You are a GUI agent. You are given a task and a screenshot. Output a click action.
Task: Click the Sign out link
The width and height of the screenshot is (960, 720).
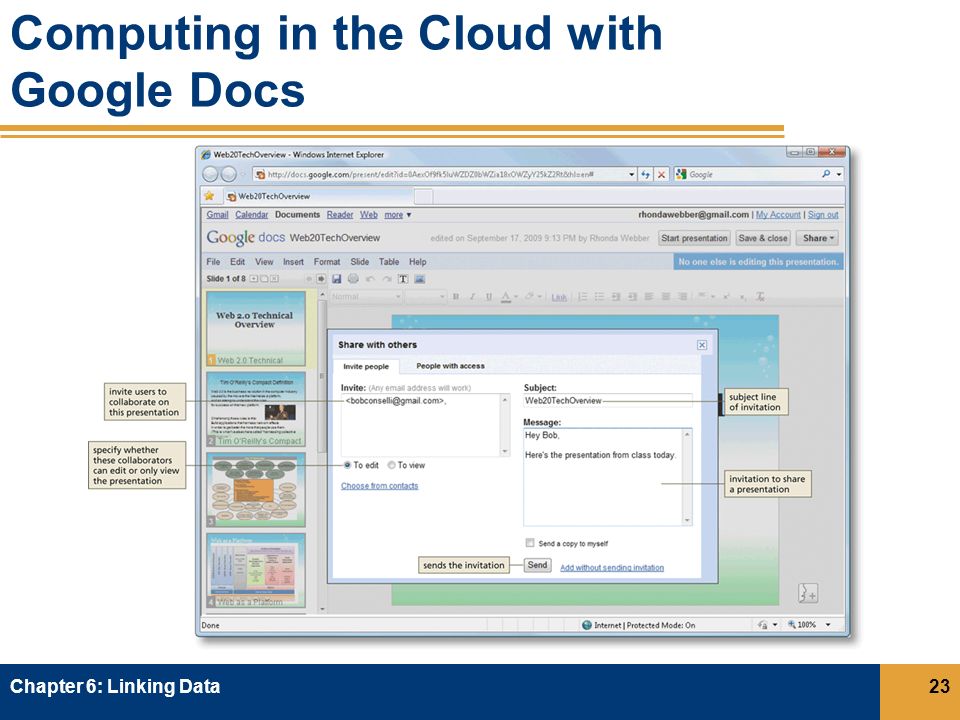coord(823,215)
